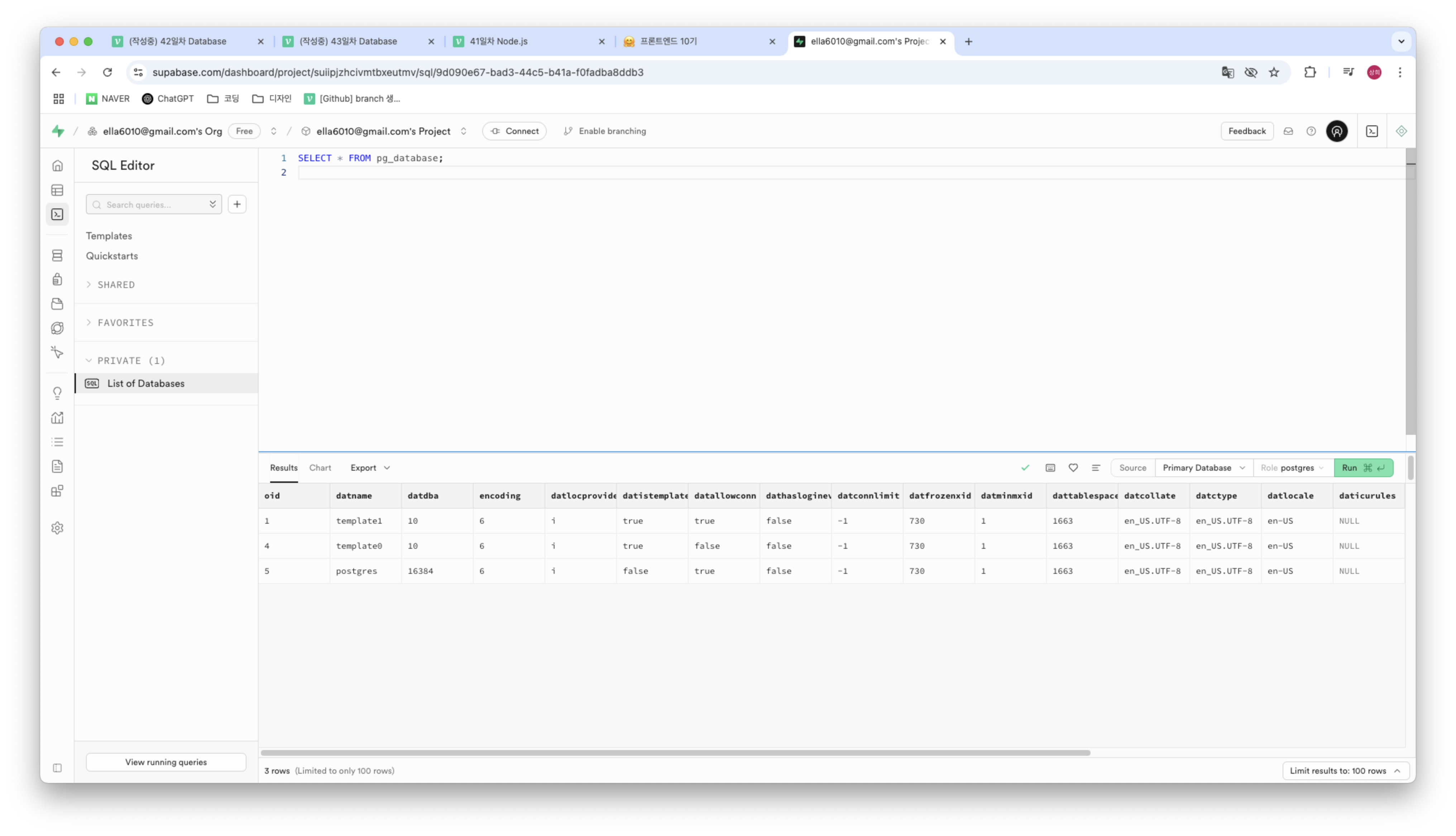Click the datname column header

(x=365, y=495)
